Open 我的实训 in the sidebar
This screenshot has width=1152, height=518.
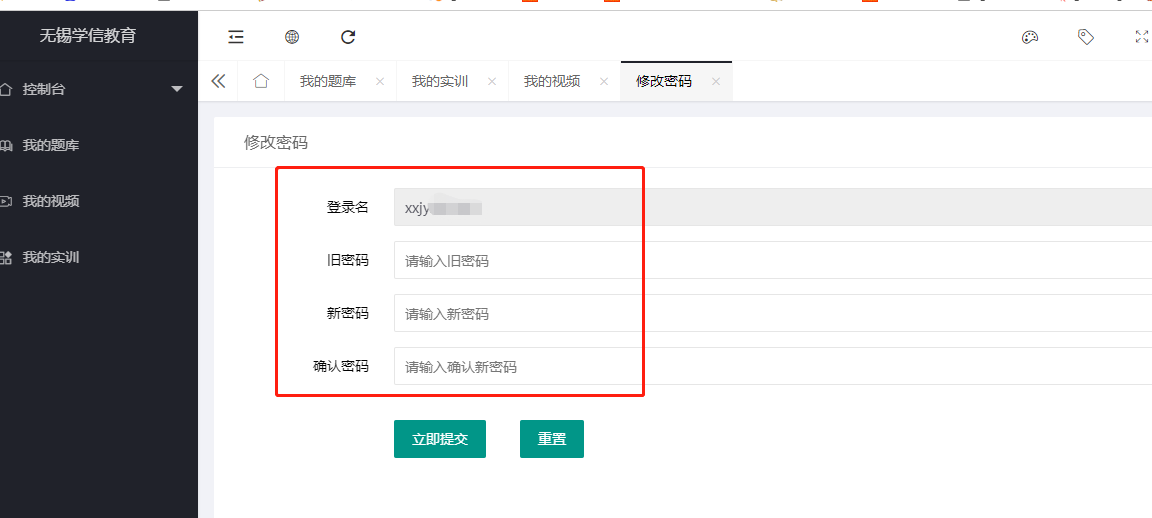(51, 257)
